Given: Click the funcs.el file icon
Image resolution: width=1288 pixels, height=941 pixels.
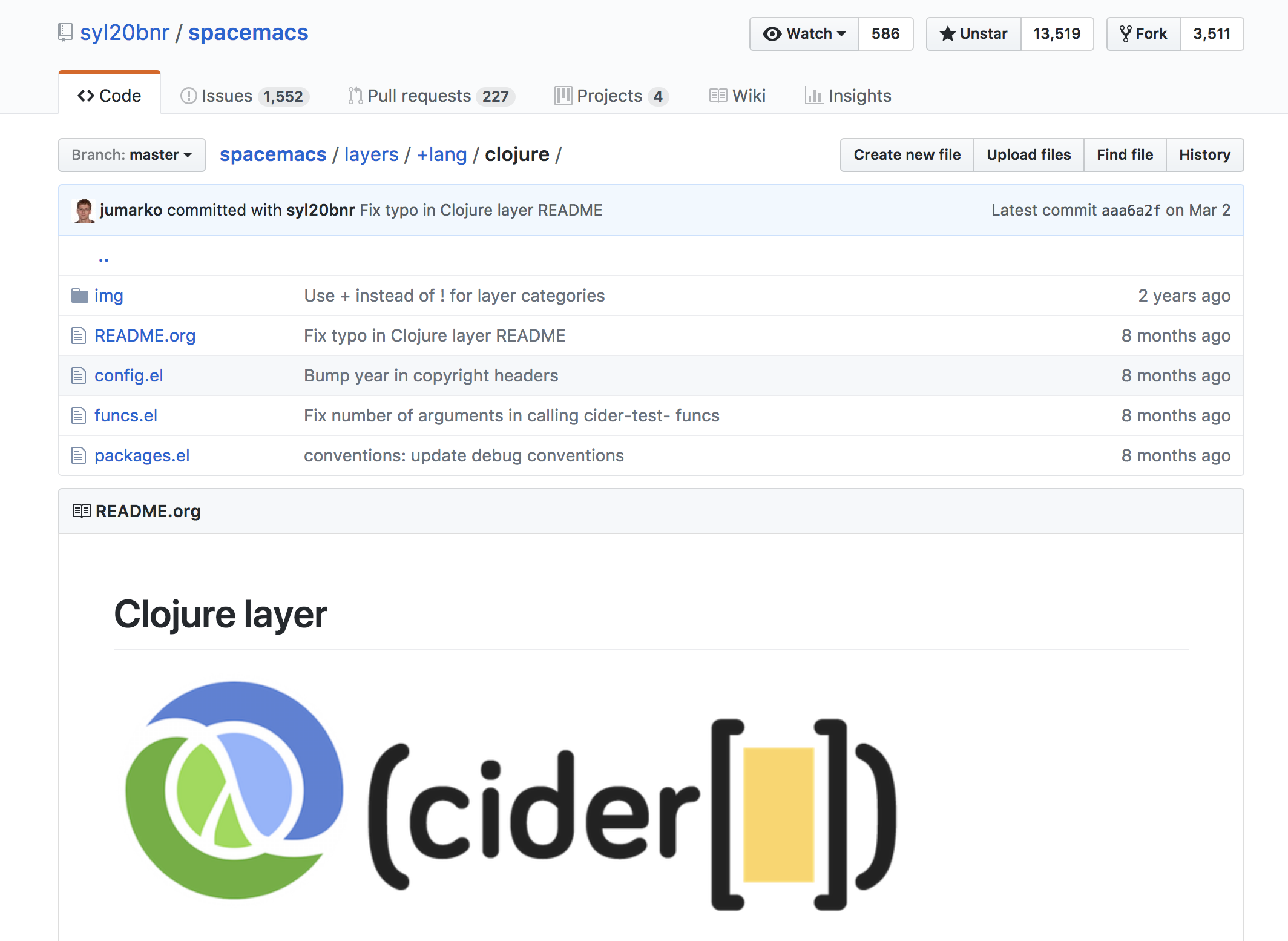Looking at the screenshot, I should (79, 415).
